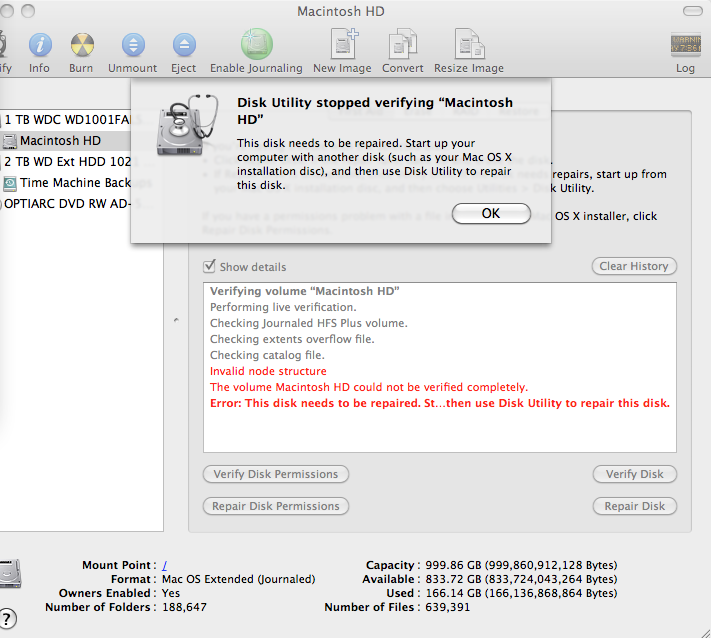The width and height of the screenshot is (711, 638).
Task: Click the Used value 166.14 GB
Action: tap(521, 594)
